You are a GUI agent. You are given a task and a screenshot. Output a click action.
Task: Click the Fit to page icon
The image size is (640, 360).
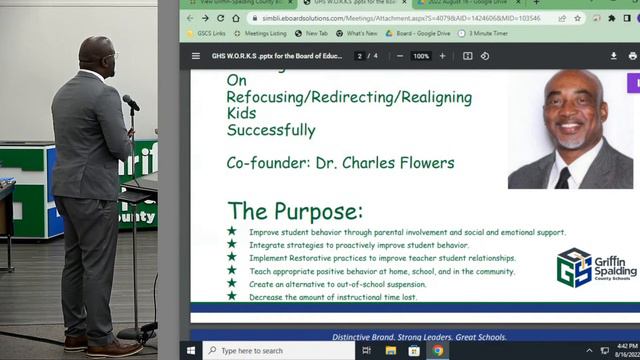468,56
